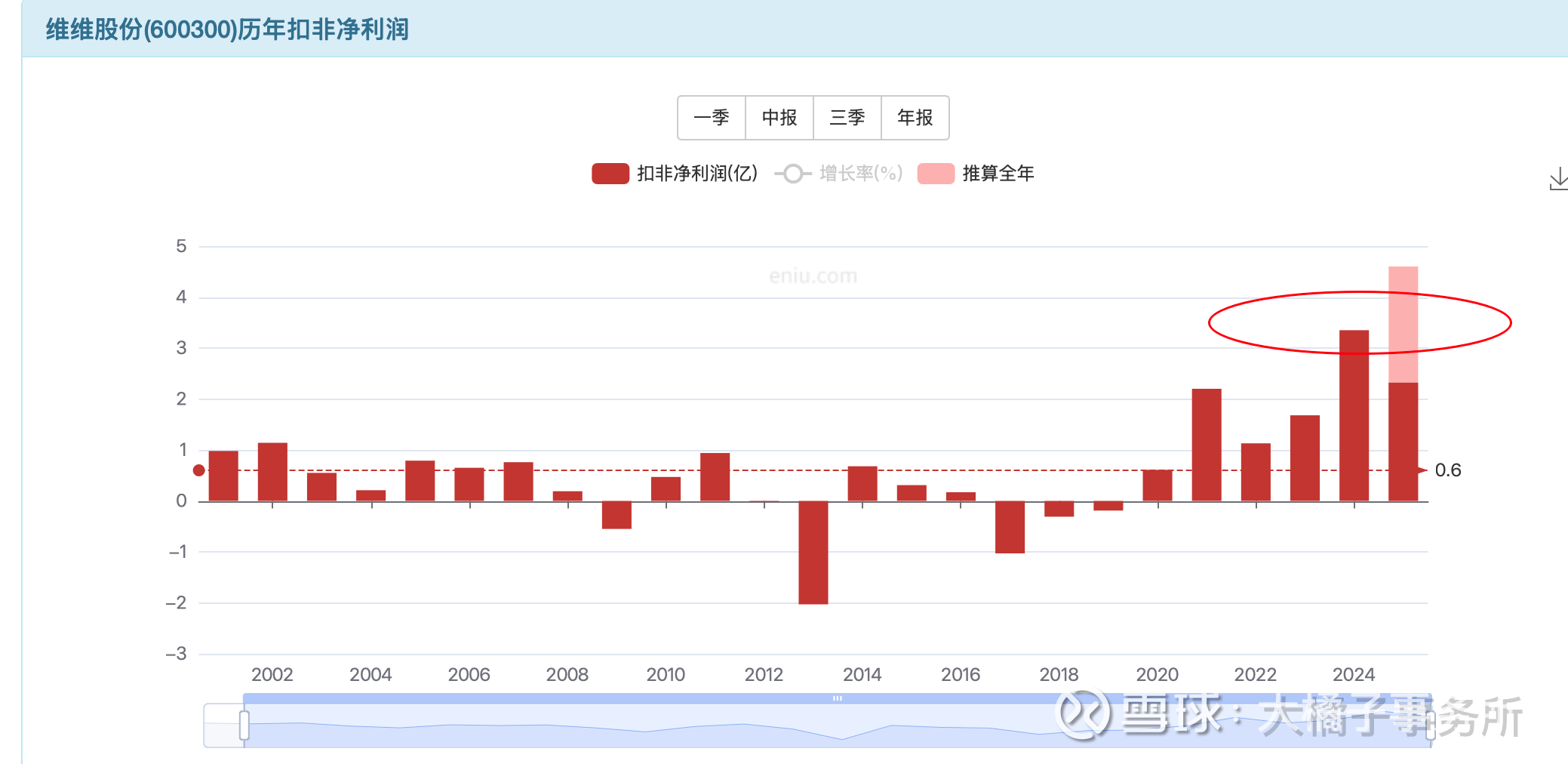Viewport: 1568px width, 764px height.
Task: Click the 2001 profit bar
Action: [x=223, y=476]
